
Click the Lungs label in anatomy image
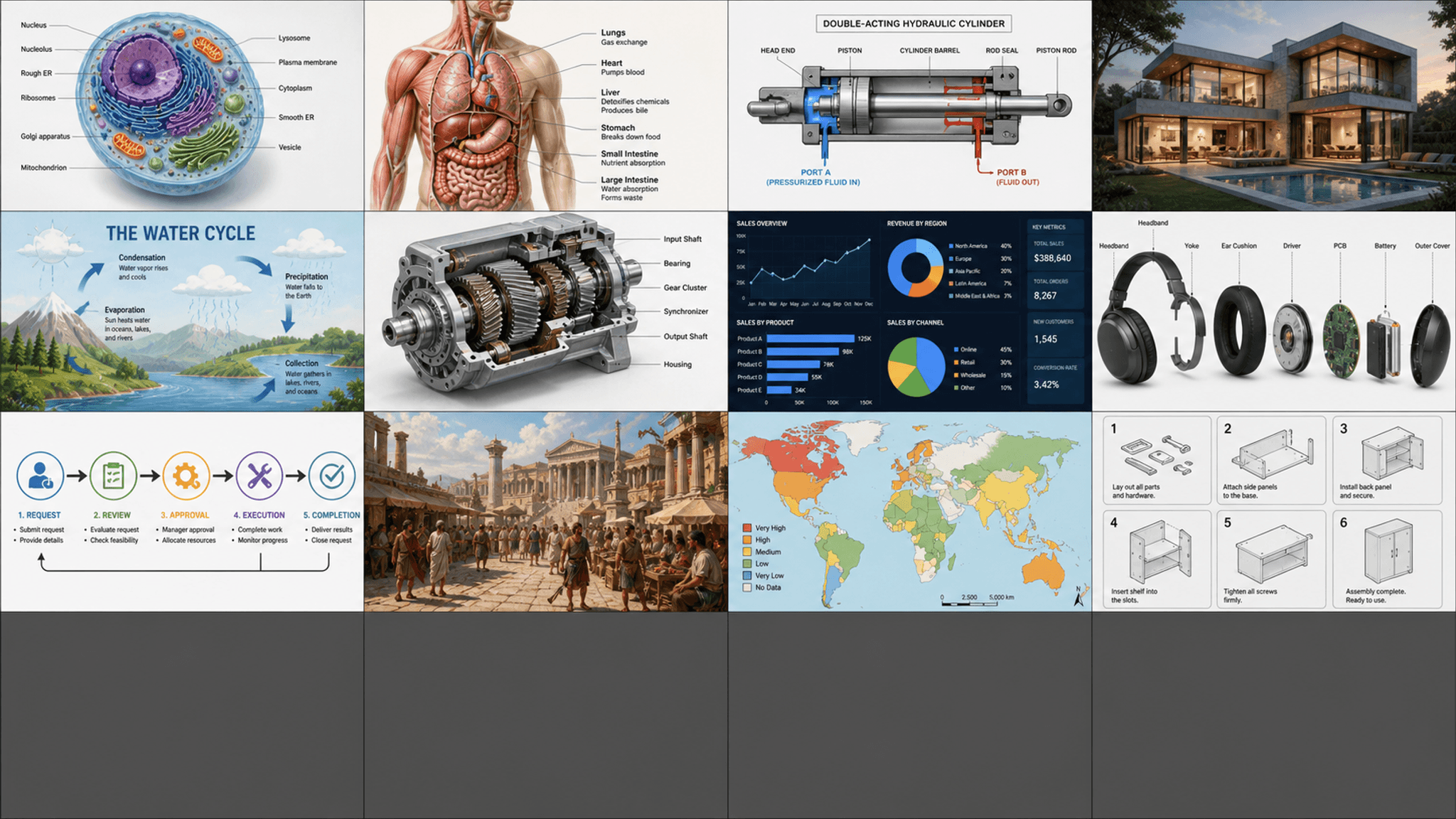[x=613, y=33]
